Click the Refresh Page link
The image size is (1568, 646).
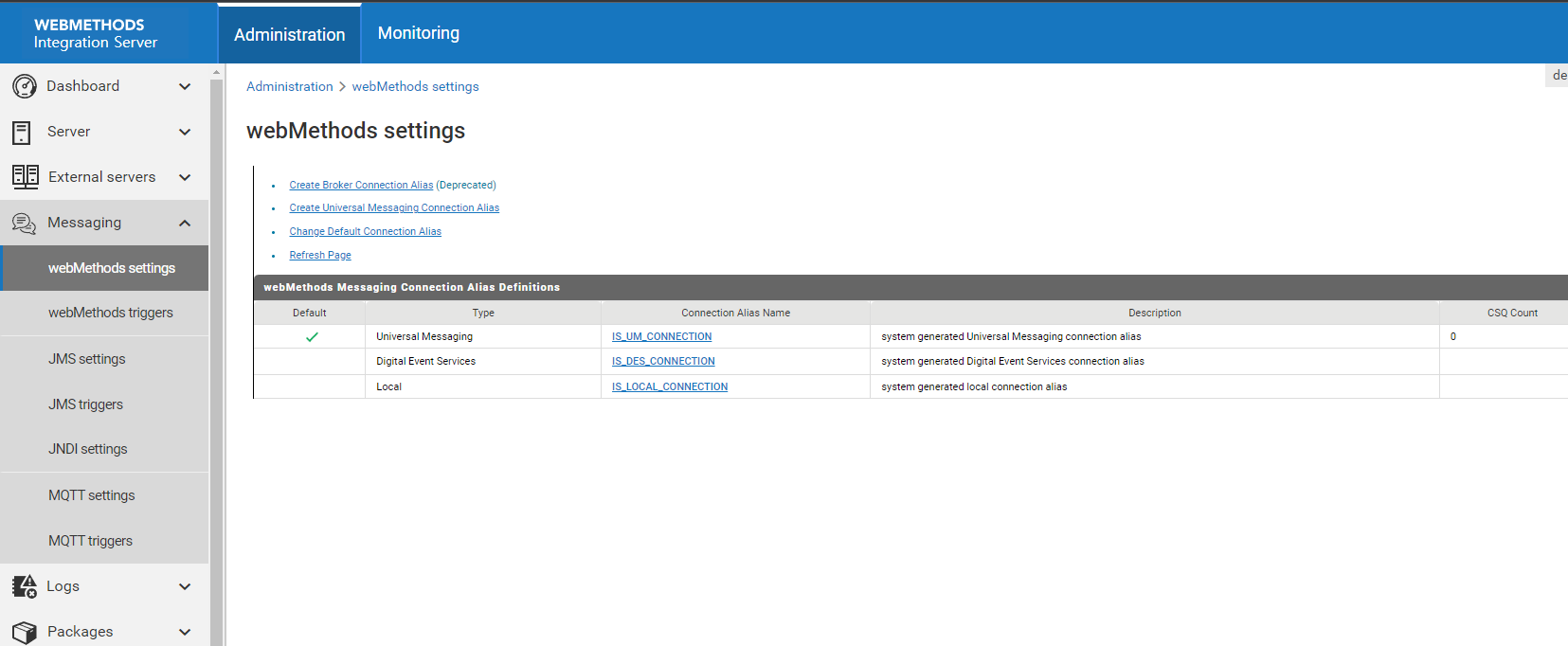[x=320, y=256]
